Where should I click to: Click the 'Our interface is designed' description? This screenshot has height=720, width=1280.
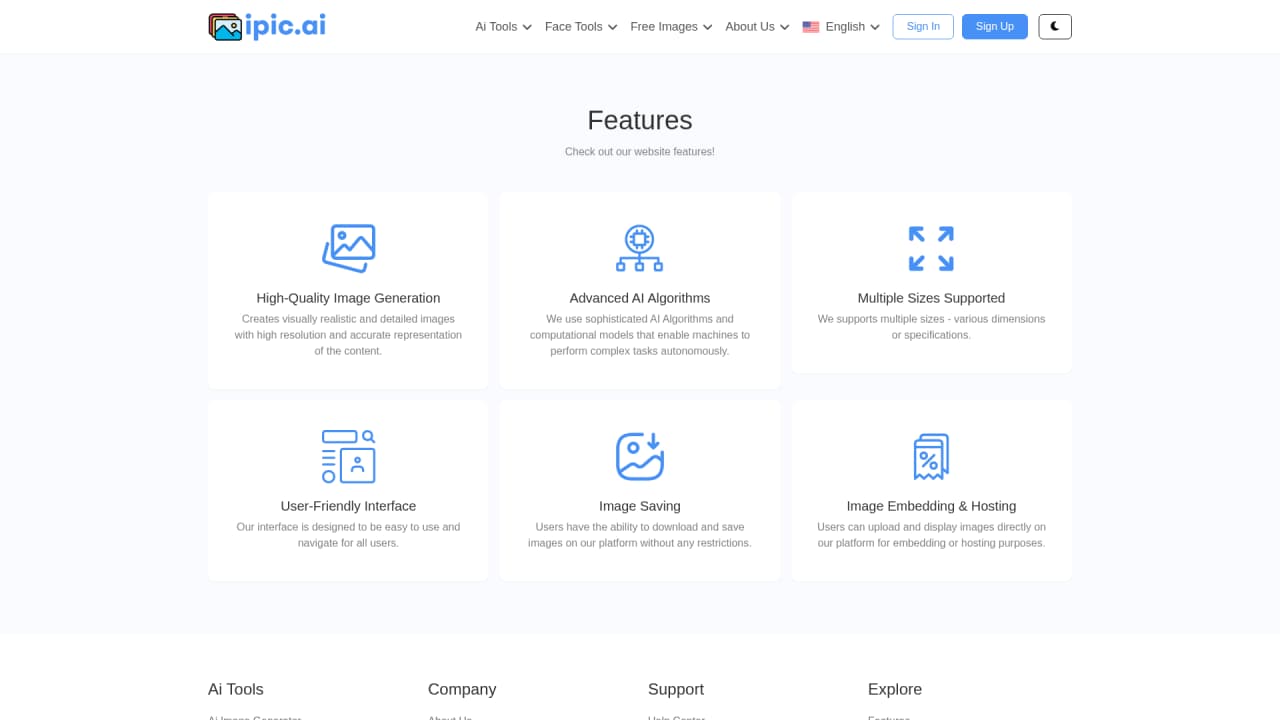pyautogui.click(x=348, y=535)
